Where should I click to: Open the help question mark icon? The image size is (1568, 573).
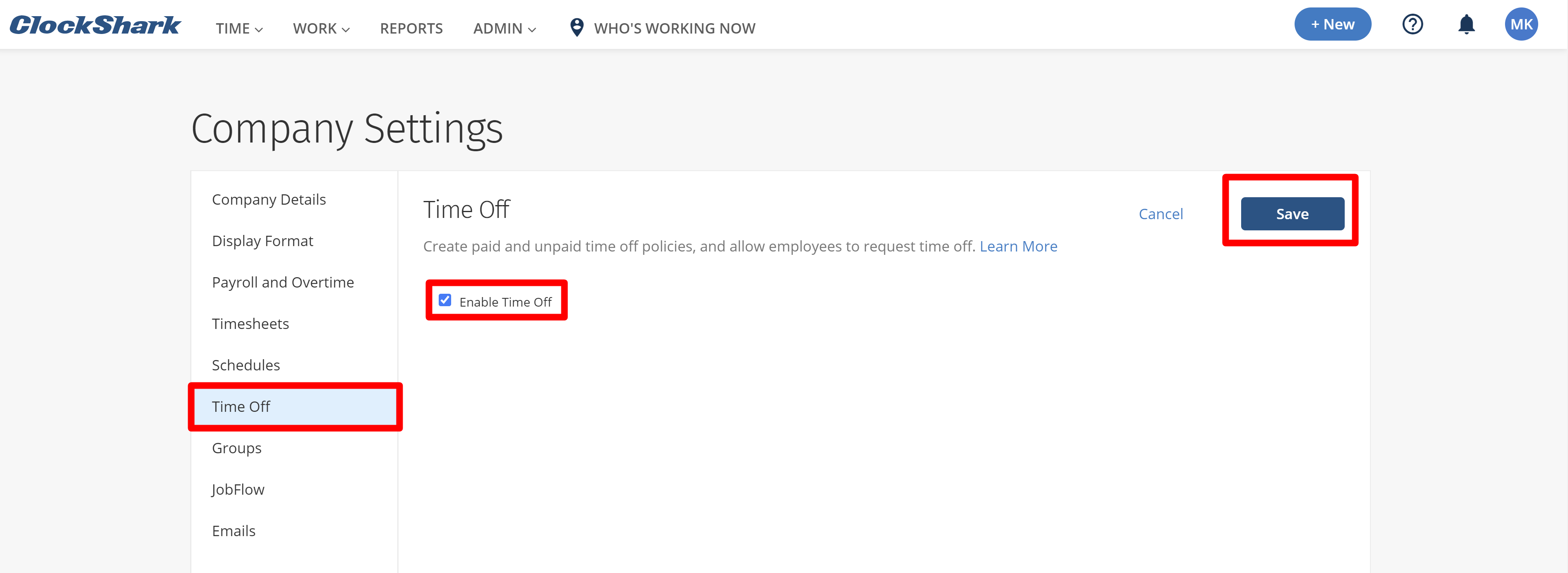click(x=1412, y=24)
